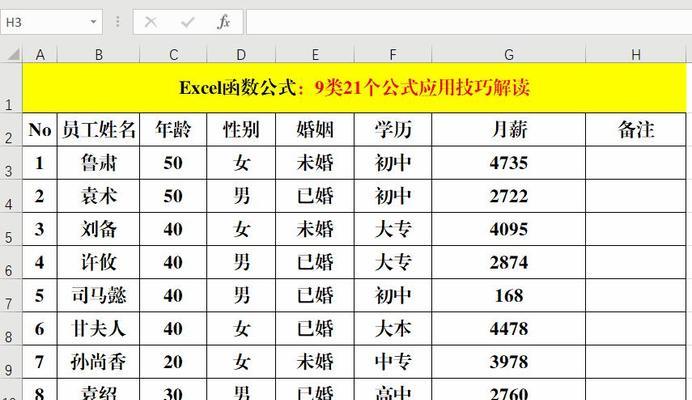The image size is (692, 400).
Task: Click salary cell '4735'
Action: (x=508, y=162)
